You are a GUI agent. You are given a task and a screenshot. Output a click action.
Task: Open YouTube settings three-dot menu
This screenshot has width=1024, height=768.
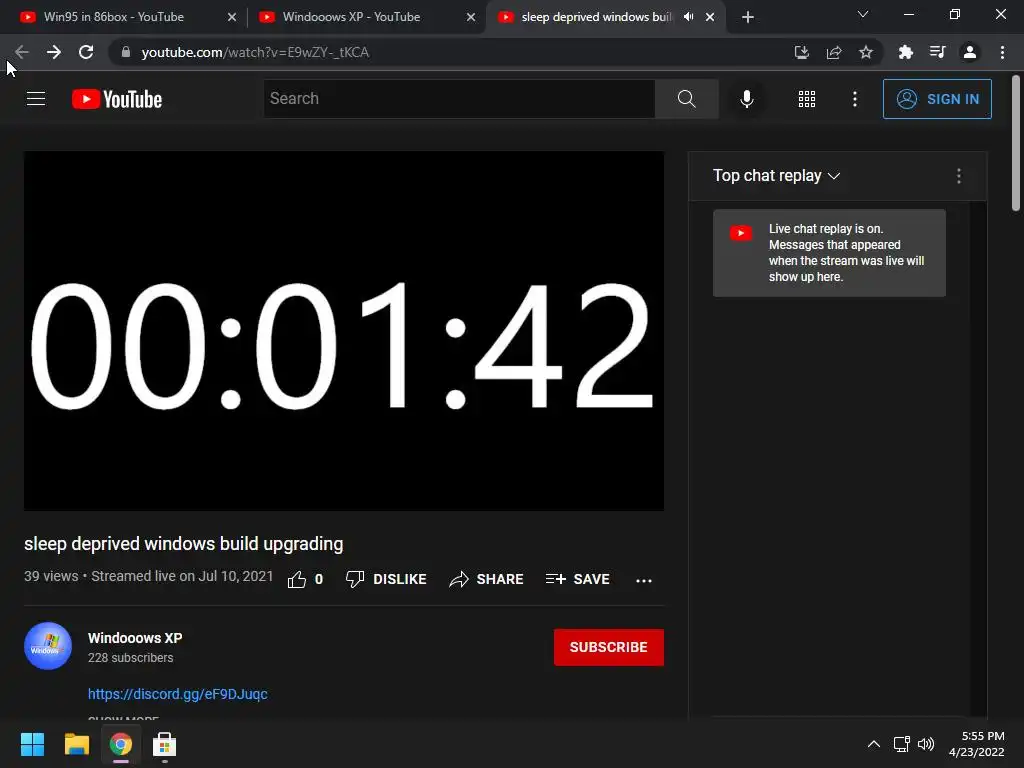855,99
